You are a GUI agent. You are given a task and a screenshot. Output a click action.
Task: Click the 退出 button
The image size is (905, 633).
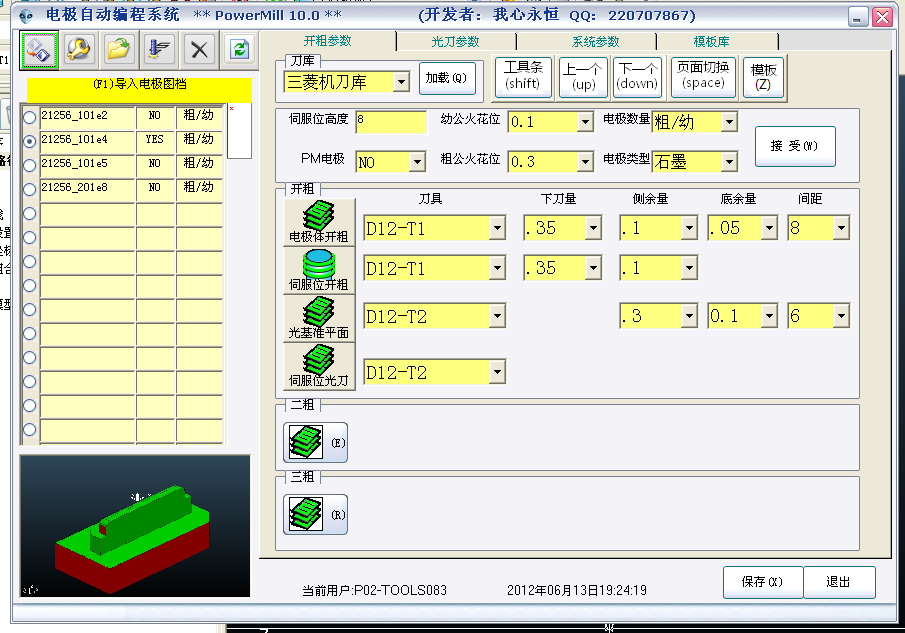tap(839, 582)
